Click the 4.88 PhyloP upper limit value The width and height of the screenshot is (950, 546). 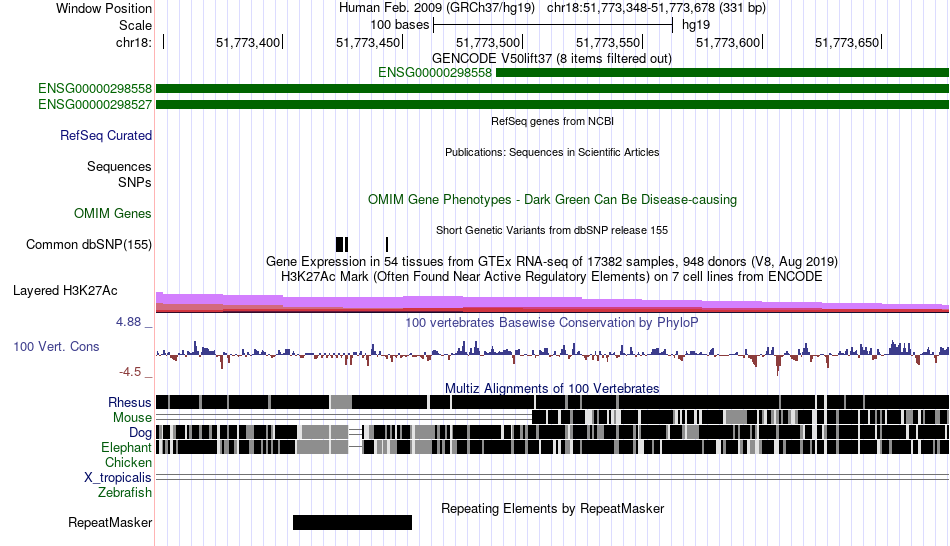(128, 322)
